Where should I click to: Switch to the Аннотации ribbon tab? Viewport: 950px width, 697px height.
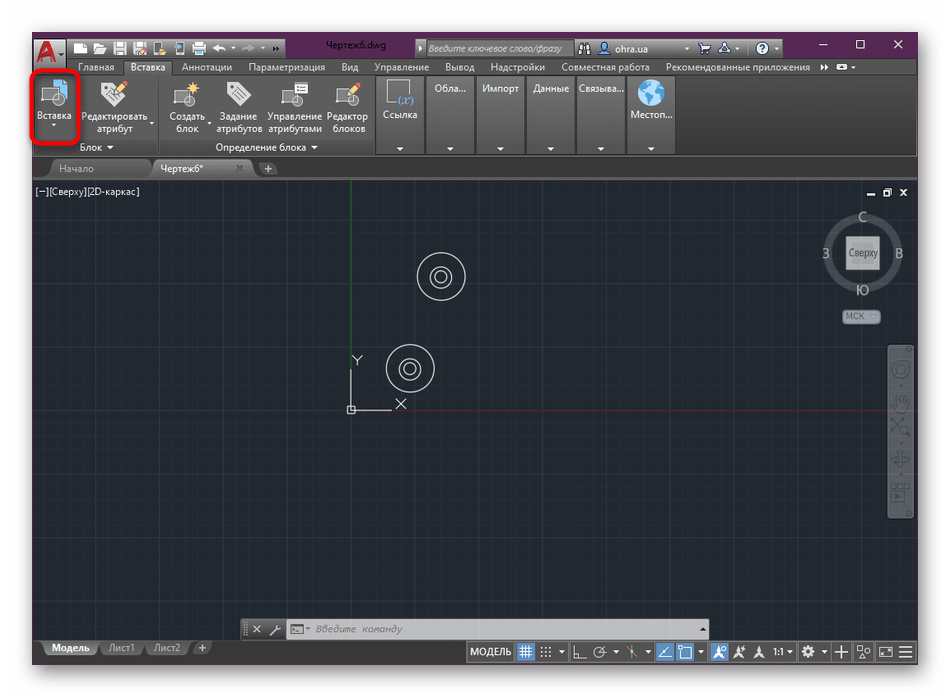[206, 67]
